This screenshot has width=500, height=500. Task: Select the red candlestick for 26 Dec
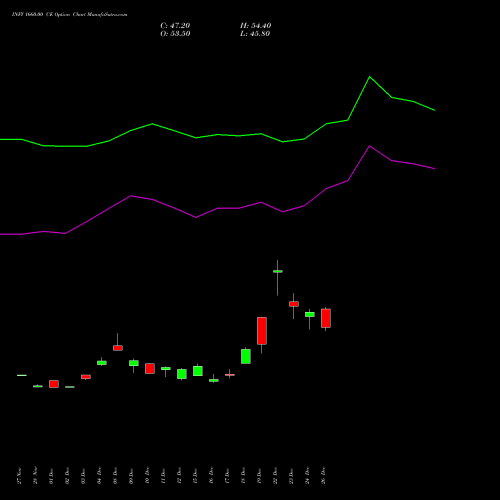(326, 318)
